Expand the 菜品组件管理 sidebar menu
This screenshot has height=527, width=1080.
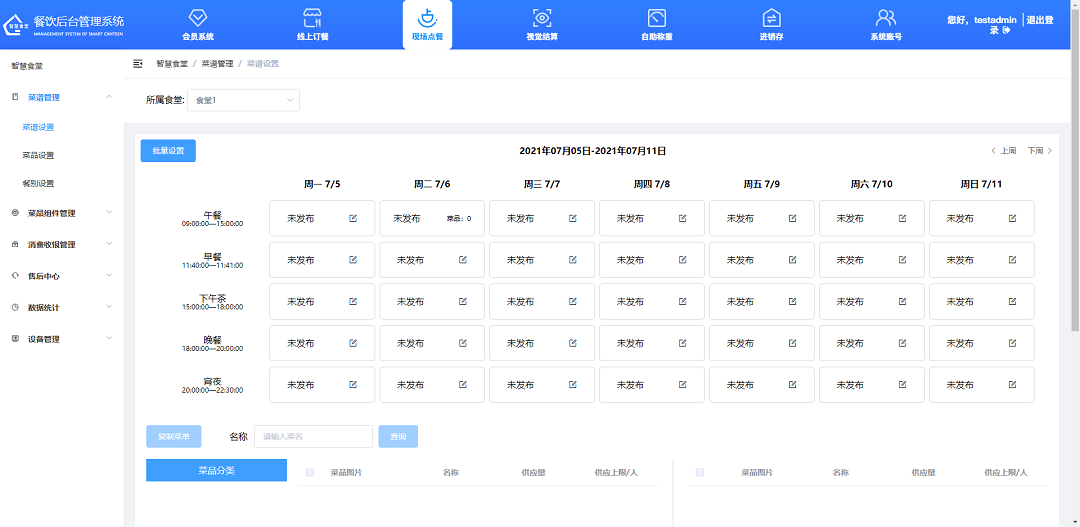[x=64, y=213]
